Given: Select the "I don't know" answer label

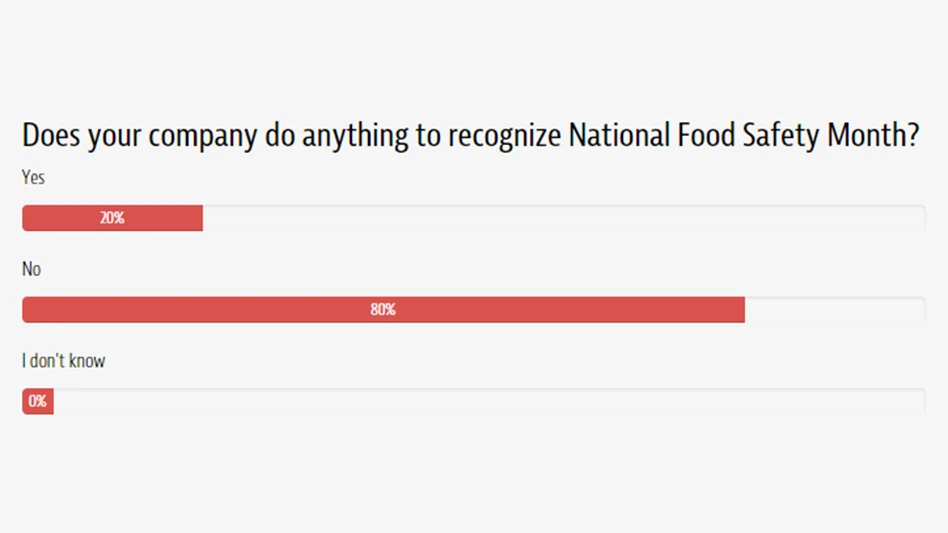Looking at the screenshot, I should (x=64, y=361).
